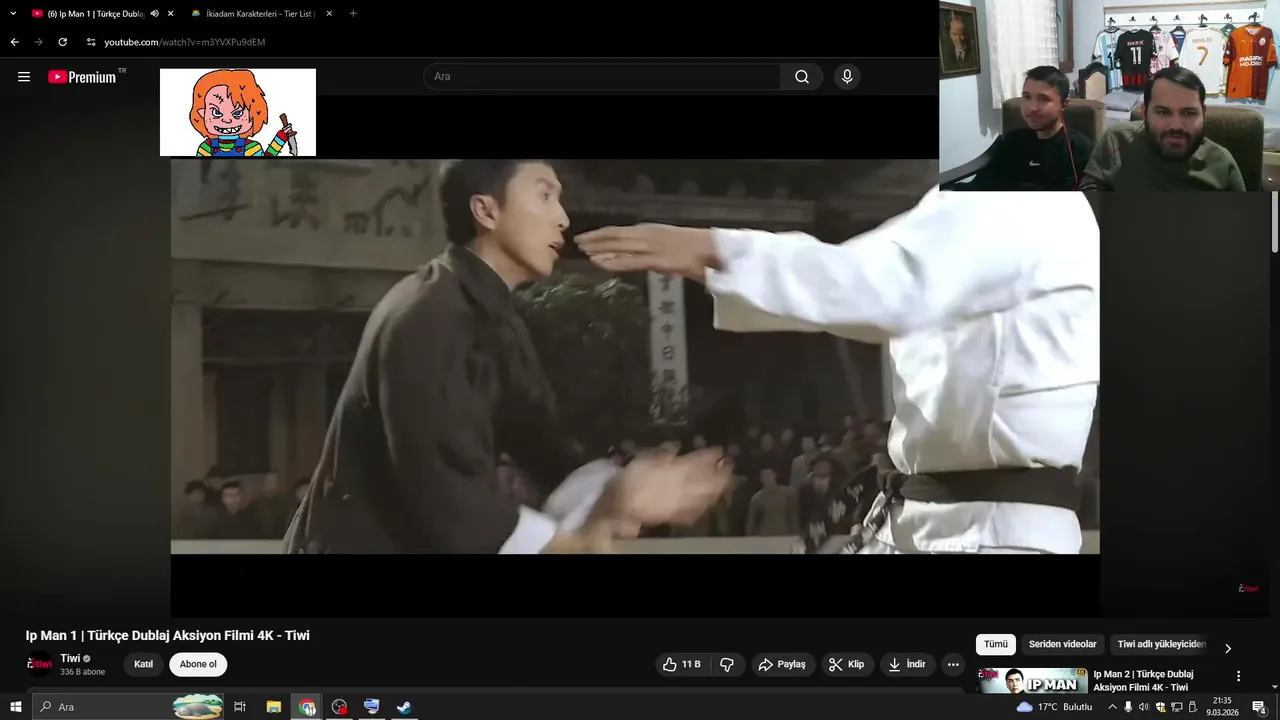Click the page vertical scrollbar
This screenshot has height=720, width=1280.
pos(1275,220)
